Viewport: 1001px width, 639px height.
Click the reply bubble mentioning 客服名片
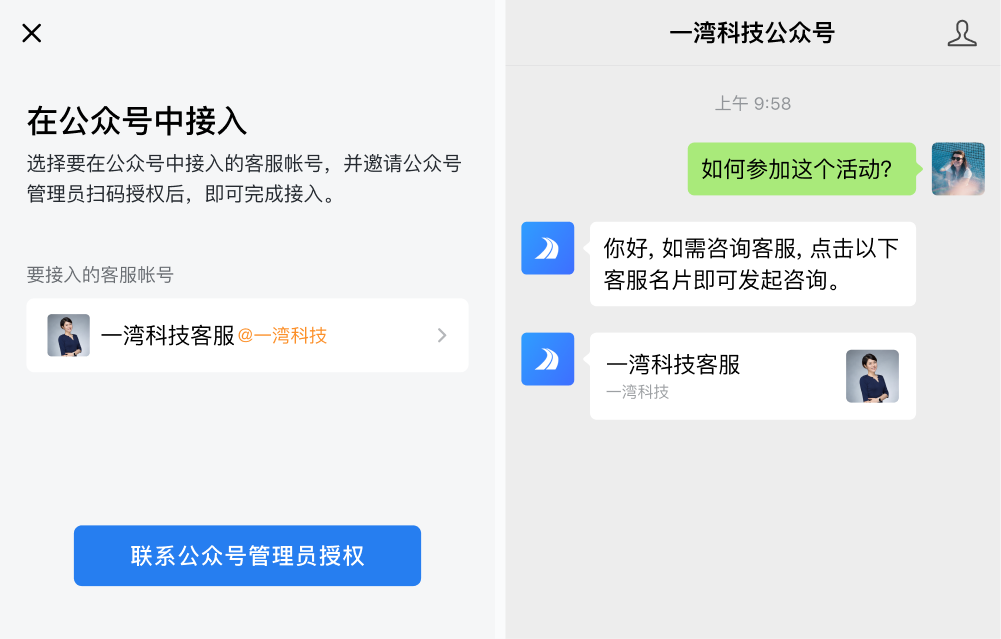pos(753,263)
